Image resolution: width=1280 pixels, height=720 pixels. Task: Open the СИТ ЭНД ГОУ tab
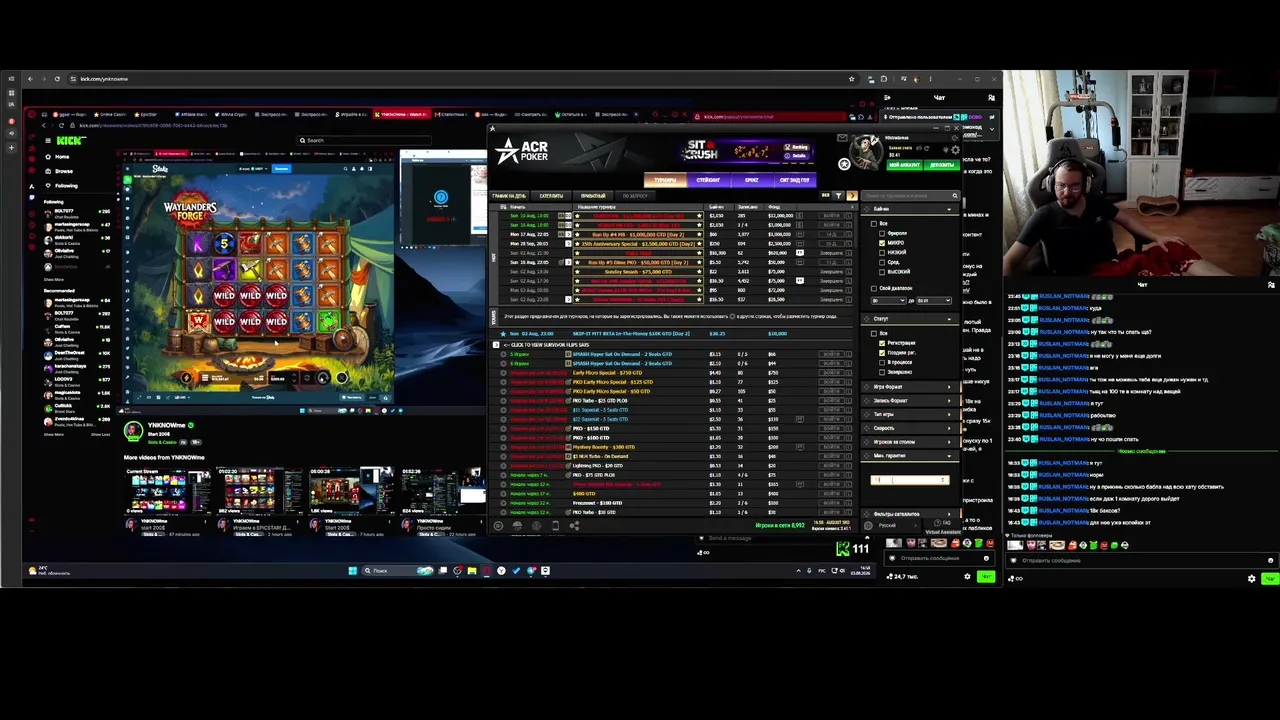pos(795,180)
